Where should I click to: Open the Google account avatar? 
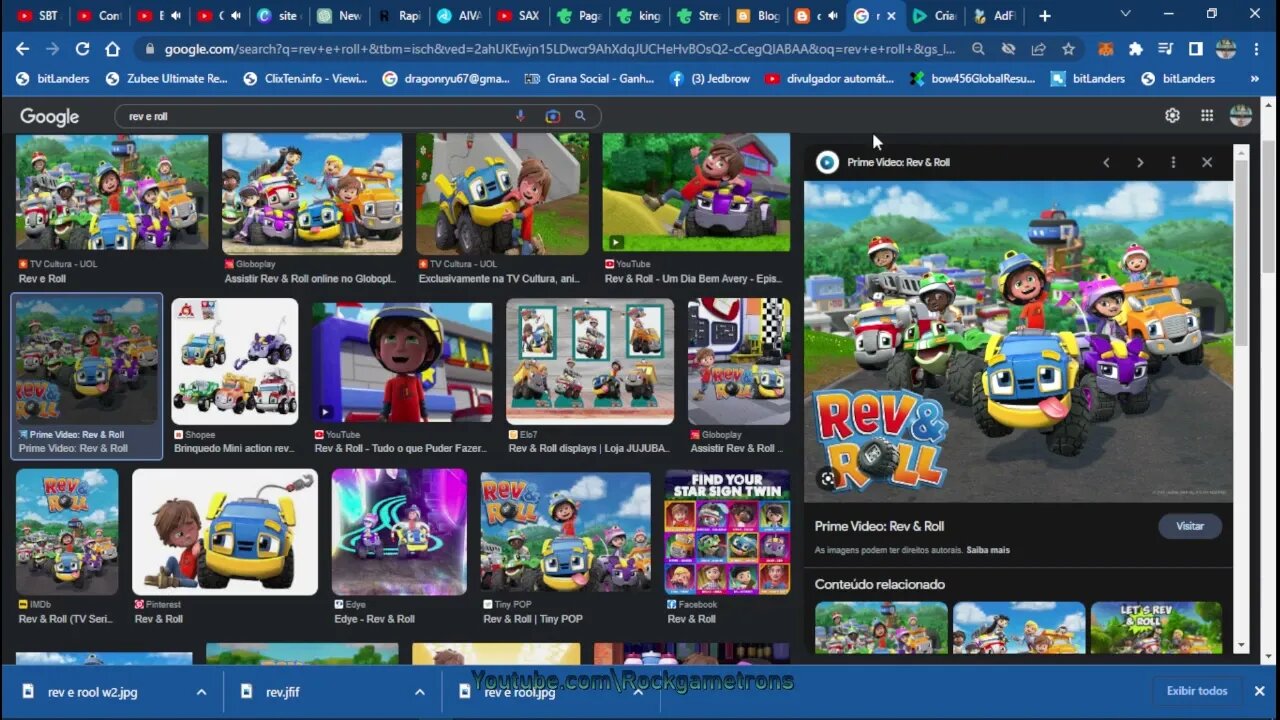click(x=1241, y=115)
